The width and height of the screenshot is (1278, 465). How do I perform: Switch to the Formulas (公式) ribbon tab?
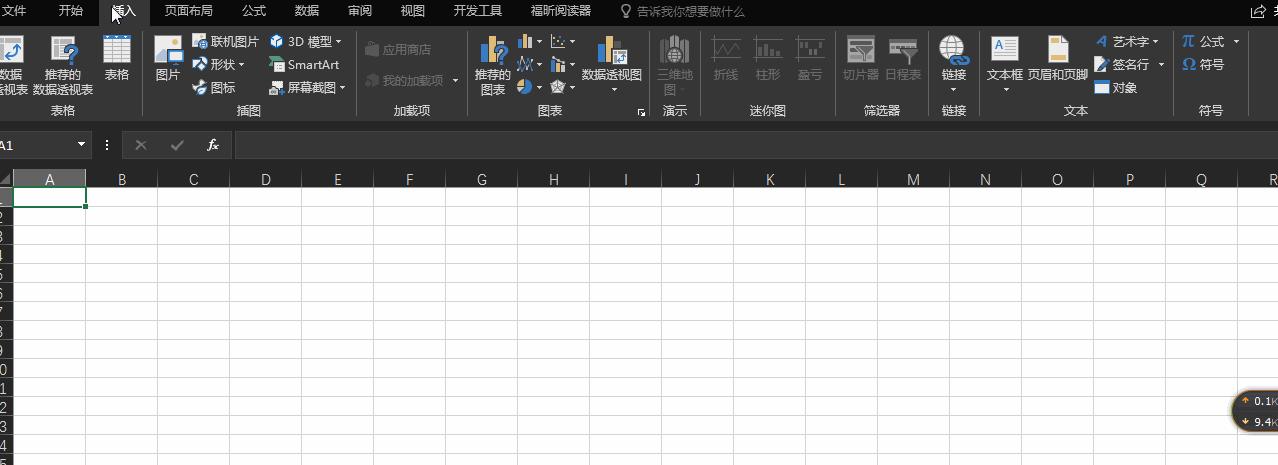coord(254,11)
